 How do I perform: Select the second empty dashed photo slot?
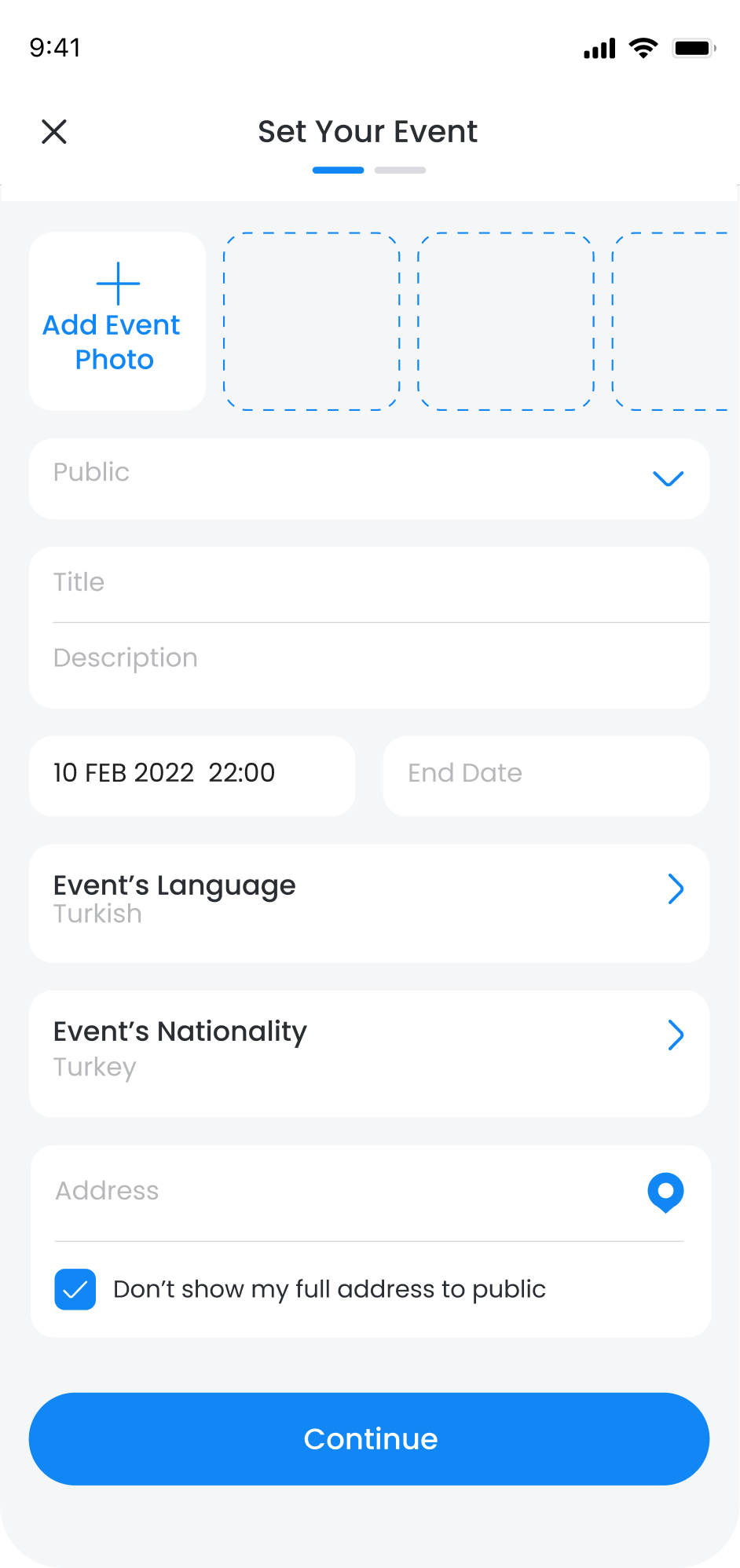506,321
